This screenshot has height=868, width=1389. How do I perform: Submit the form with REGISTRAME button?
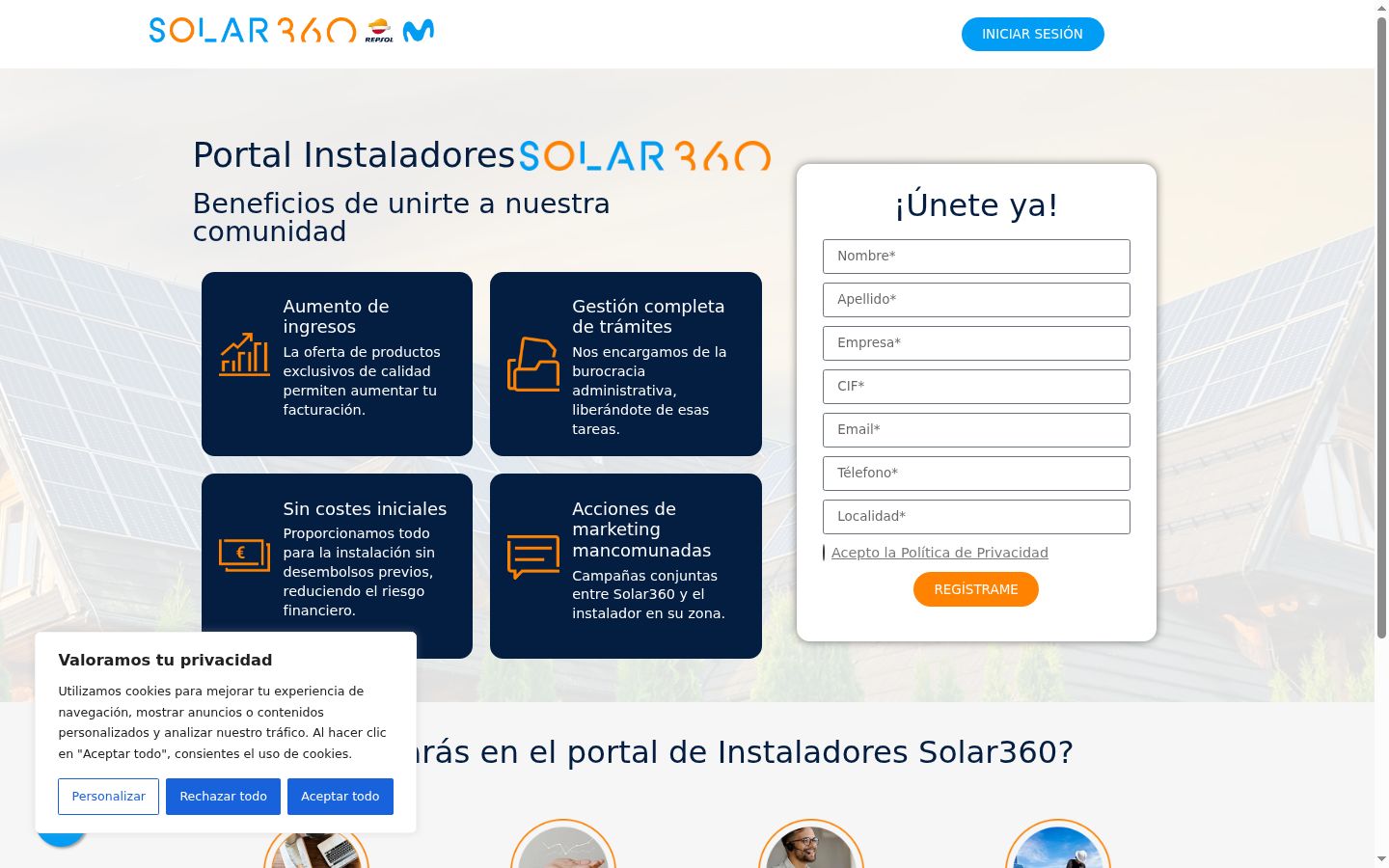(976, 589)
